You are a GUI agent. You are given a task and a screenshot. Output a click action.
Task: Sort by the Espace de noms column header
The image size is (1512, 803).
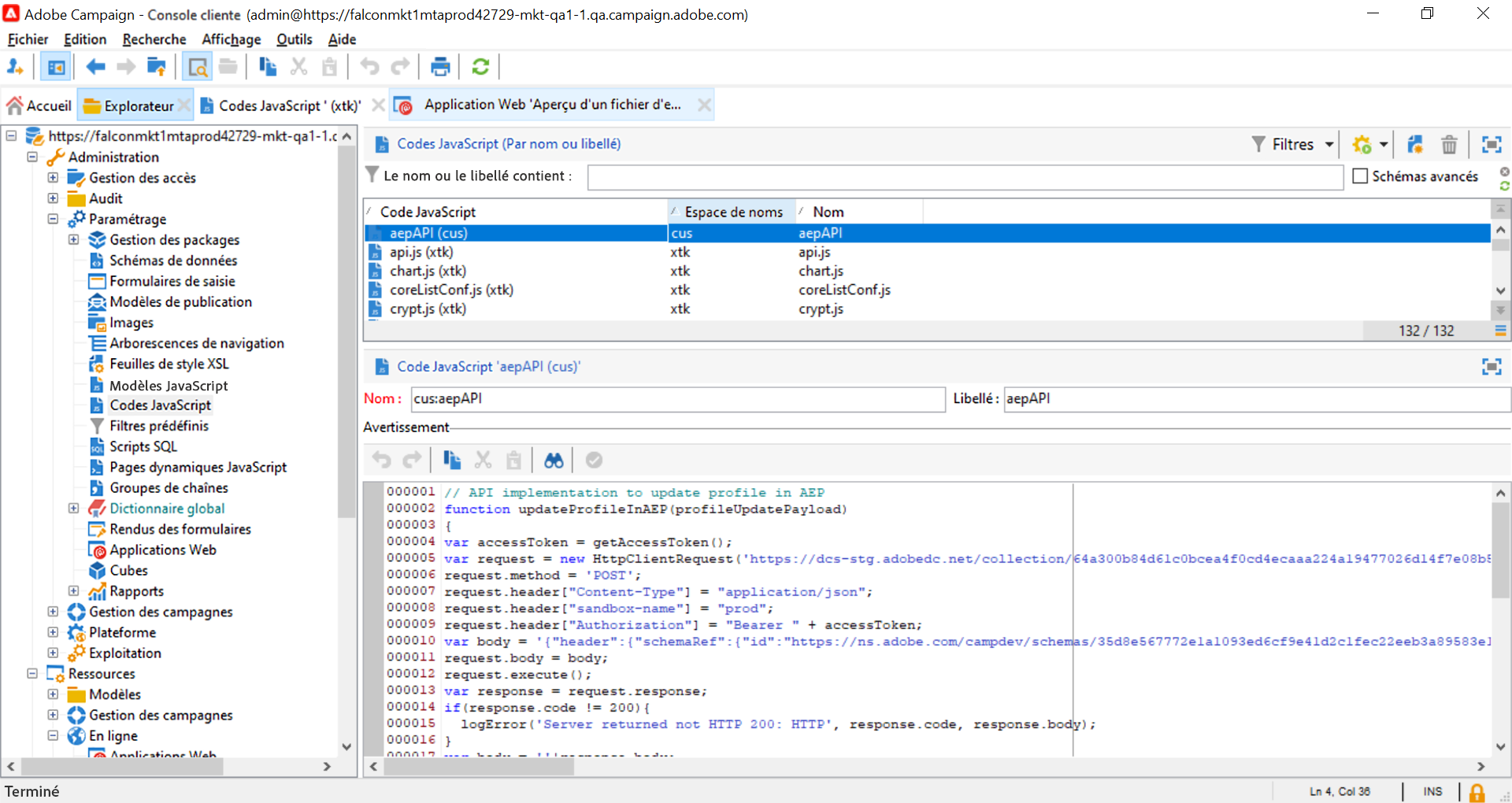pos(732,212)
